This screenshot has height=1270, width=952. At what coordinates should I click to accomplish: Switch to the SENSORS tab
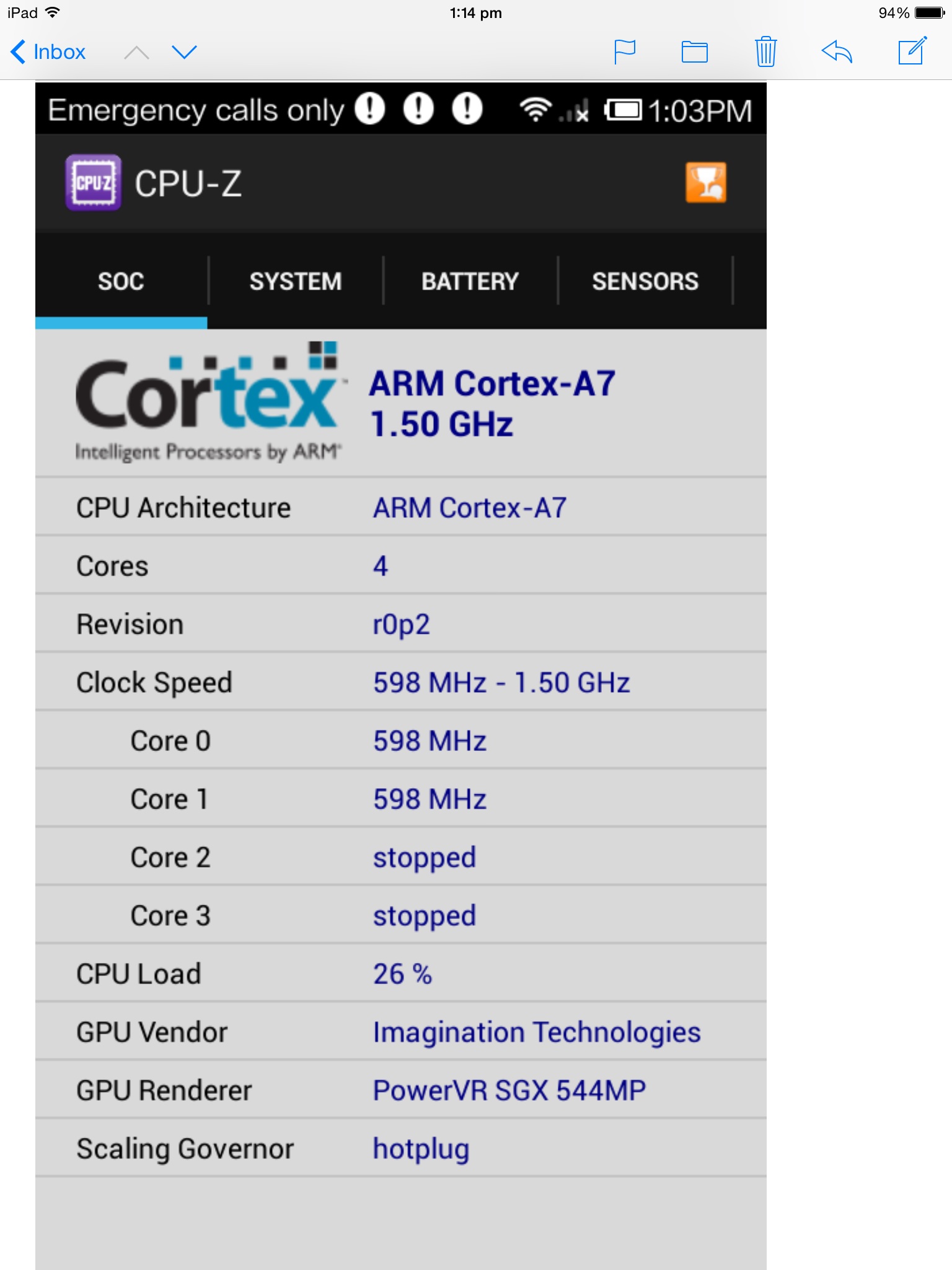point(645,282)
